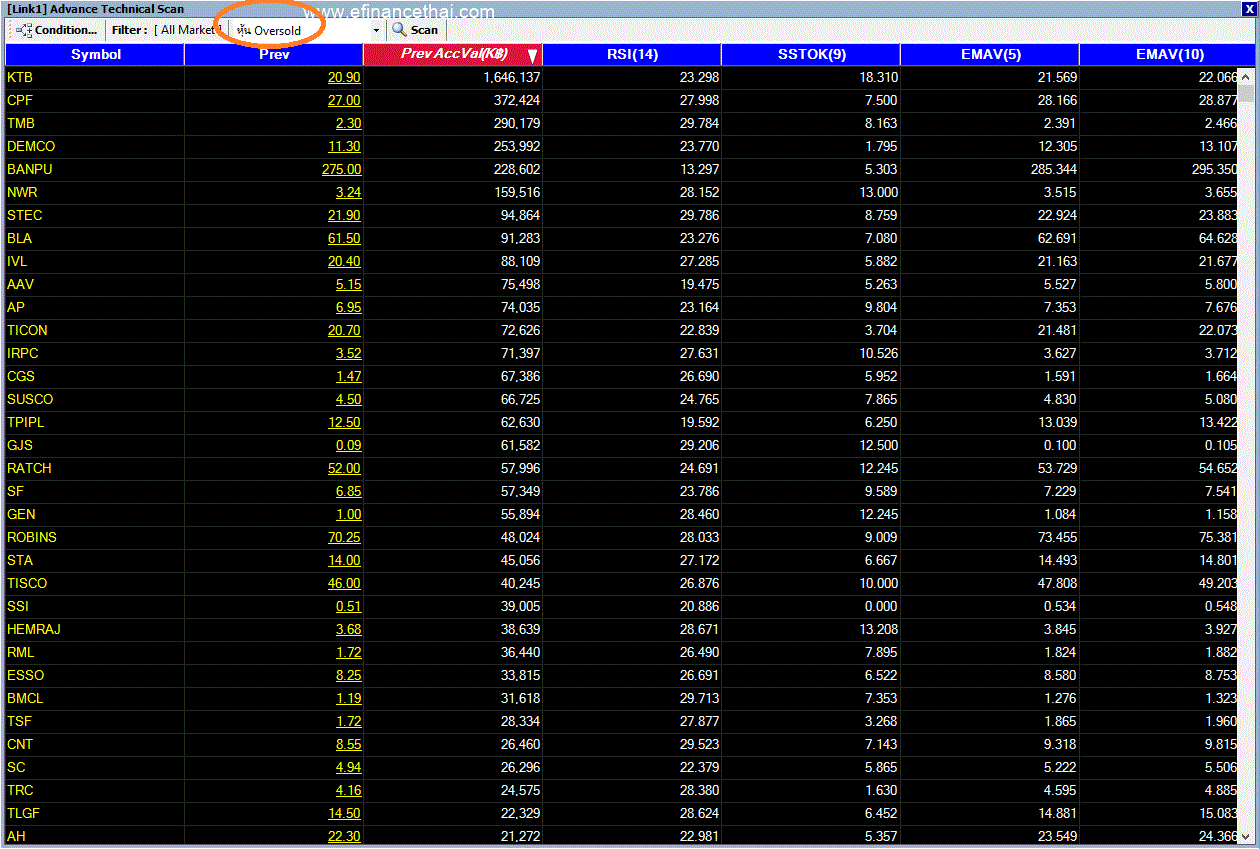The image size is (1260, 849).
Task: Sort by the RSI(14) column header
Action: [x=632, y=55]
